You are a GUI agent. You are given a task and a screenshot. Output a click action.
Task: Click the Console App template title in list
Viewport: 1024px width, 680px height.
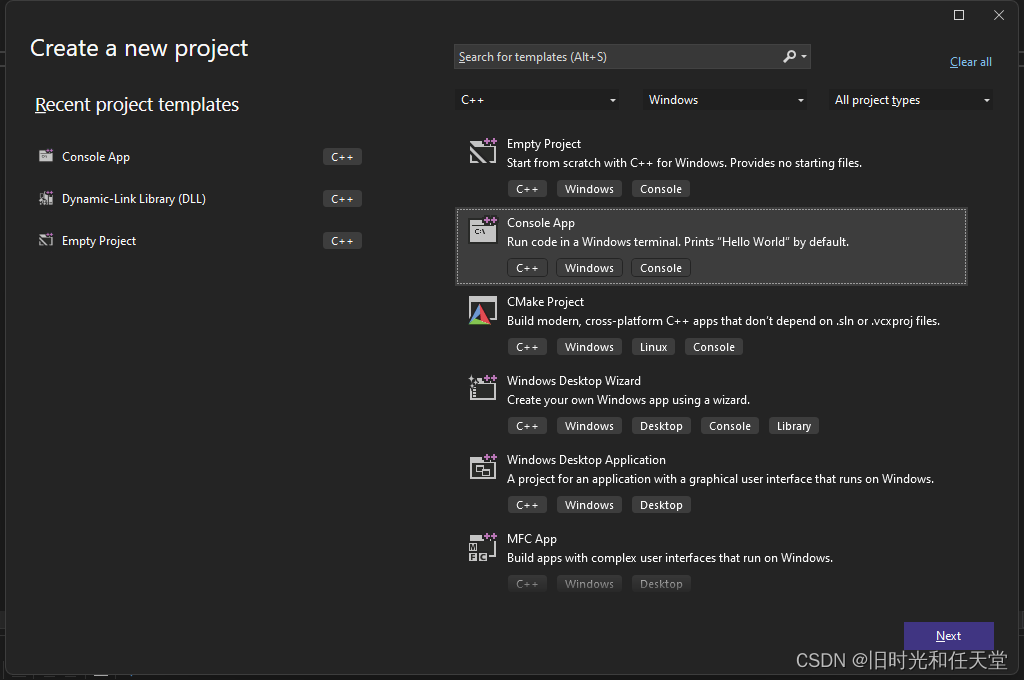[541, 223]
